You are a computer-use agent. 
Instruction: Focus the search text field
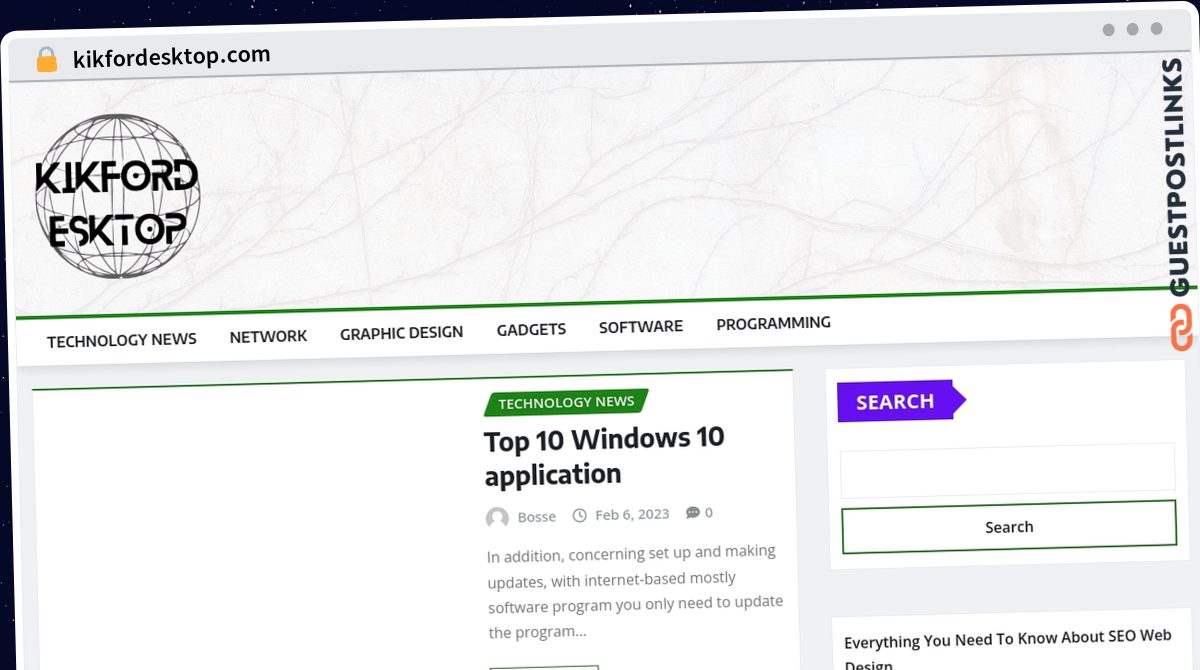(1007, 470)
